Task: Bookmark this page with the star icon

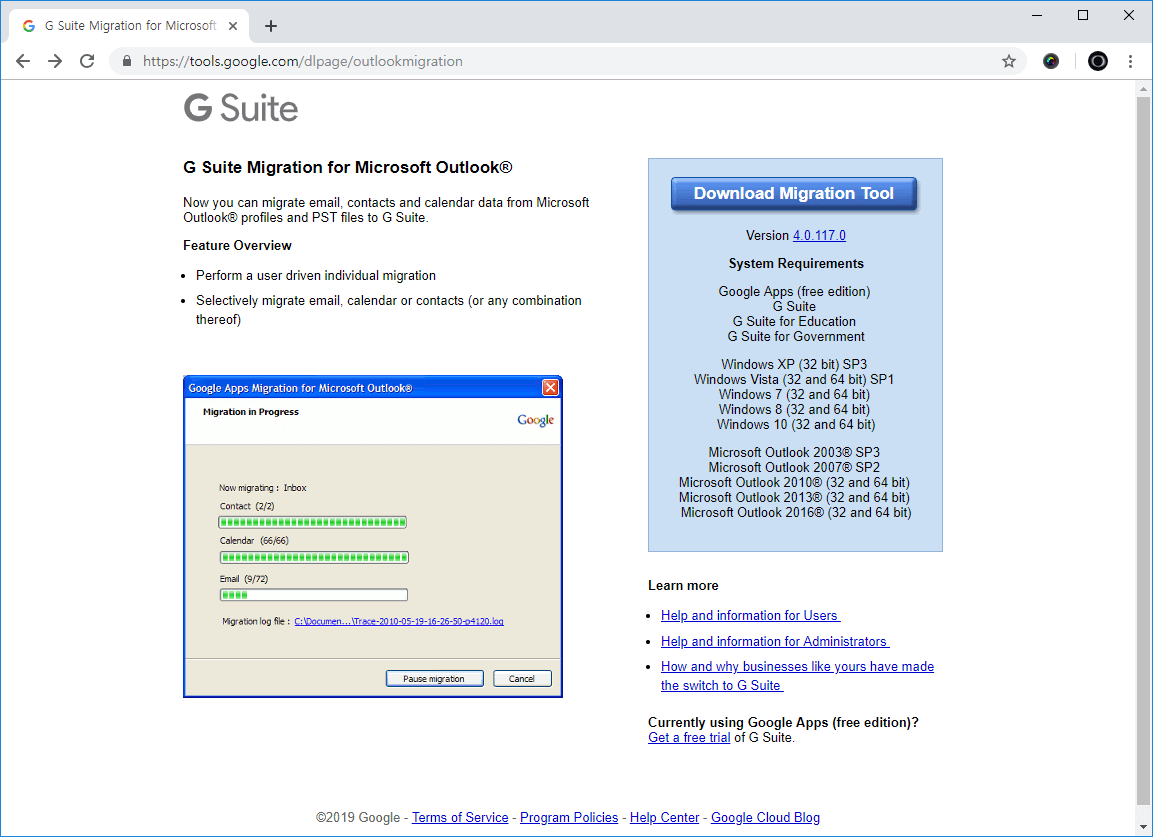Action: [x=1009, y=61]
